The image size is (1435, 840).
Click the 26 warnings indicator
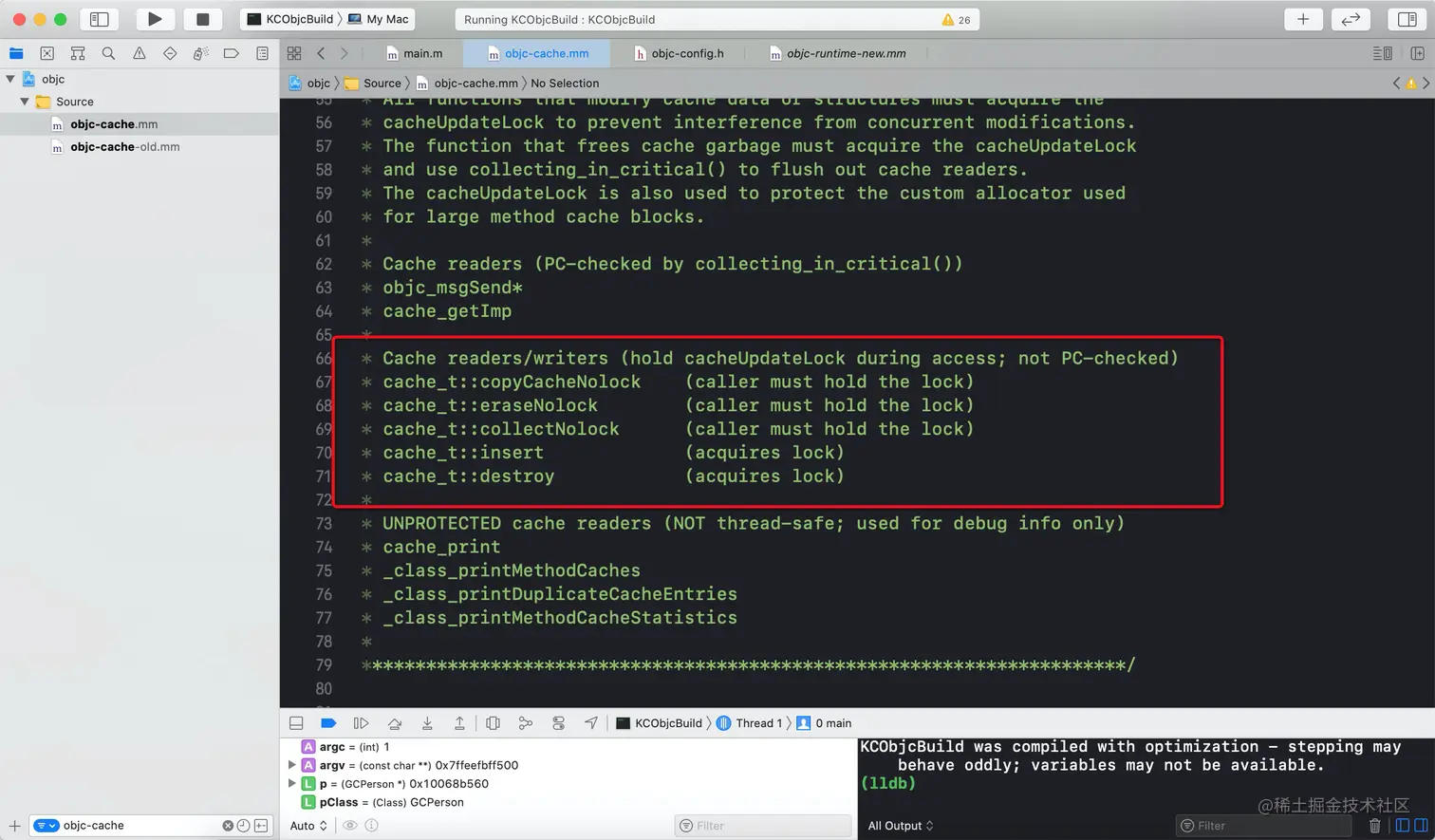click(956, 19)
